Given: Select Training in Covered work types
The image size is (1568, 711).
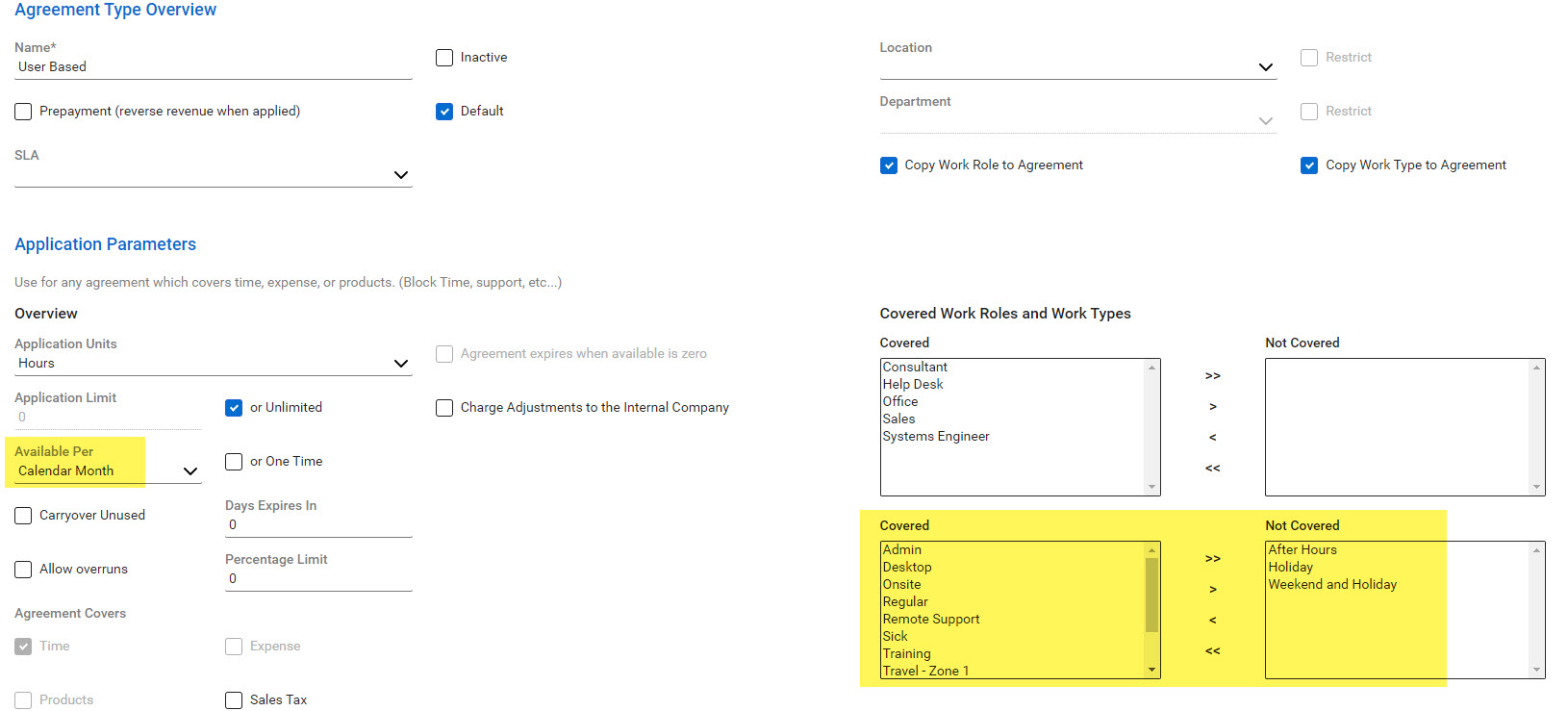Looking at the screenshot, I should tap(906, 654).
